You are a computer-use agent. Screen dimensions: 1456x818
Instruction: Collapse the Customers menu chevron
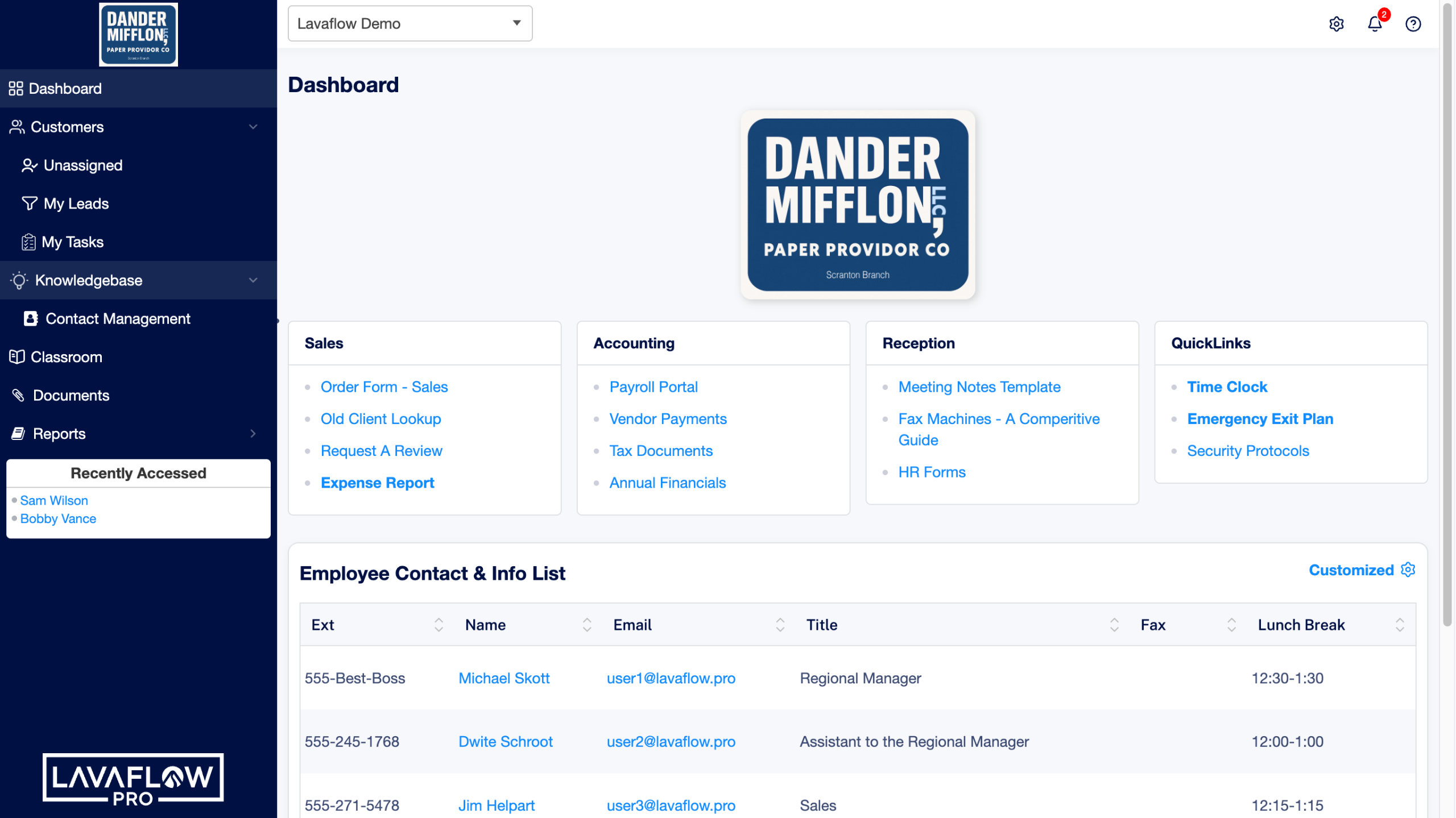tap(253, 127)
